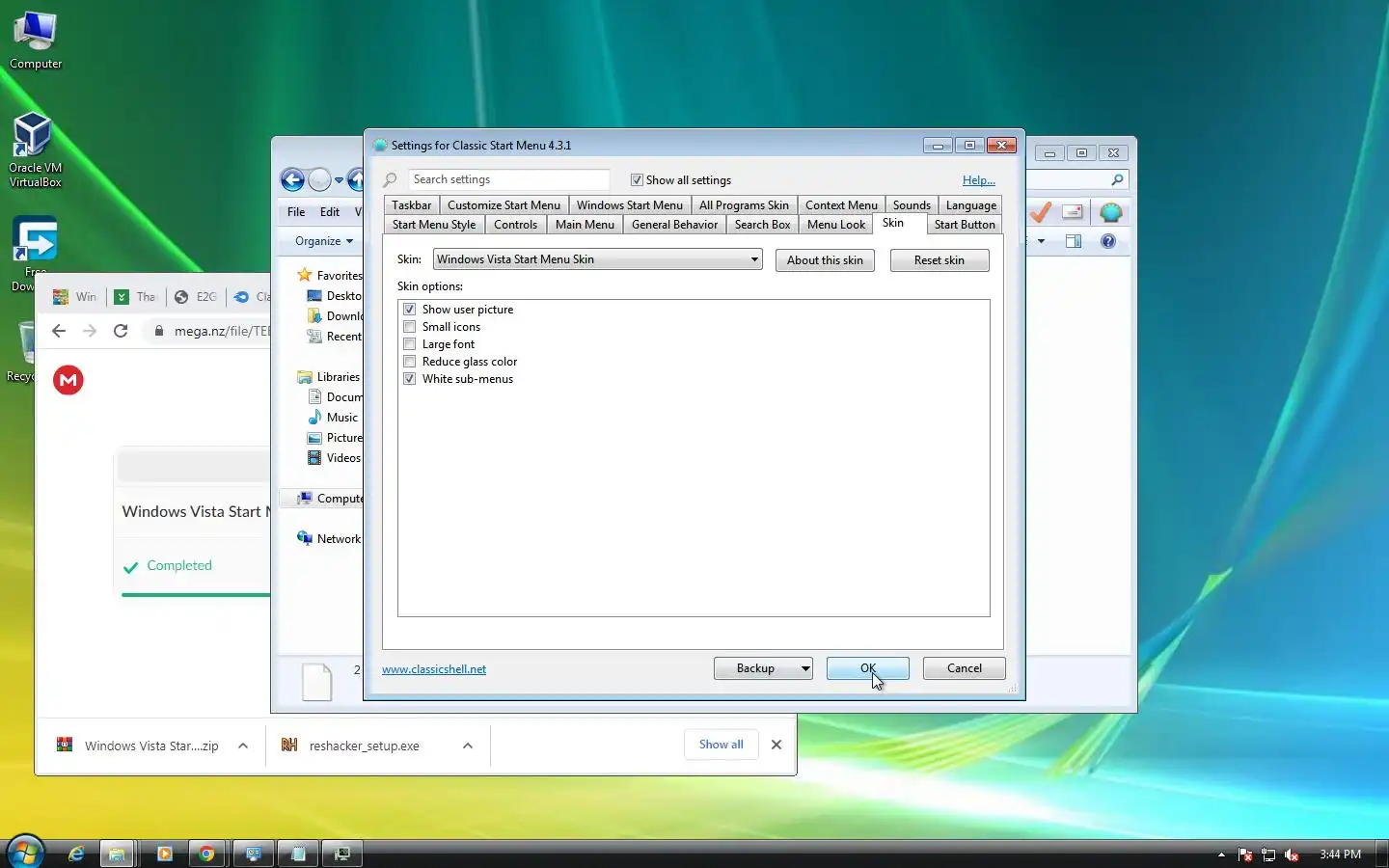Click the Windows Start orb
The image size is (1389, 868).
[x=24, y=854]
